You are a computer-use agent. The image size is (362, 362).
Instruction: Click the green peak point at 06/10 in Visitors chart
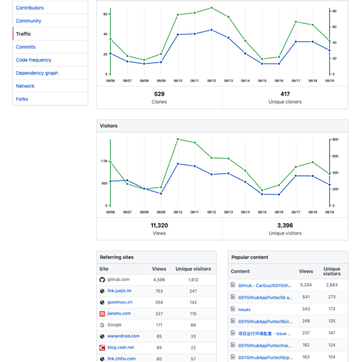tap(178, 139)
